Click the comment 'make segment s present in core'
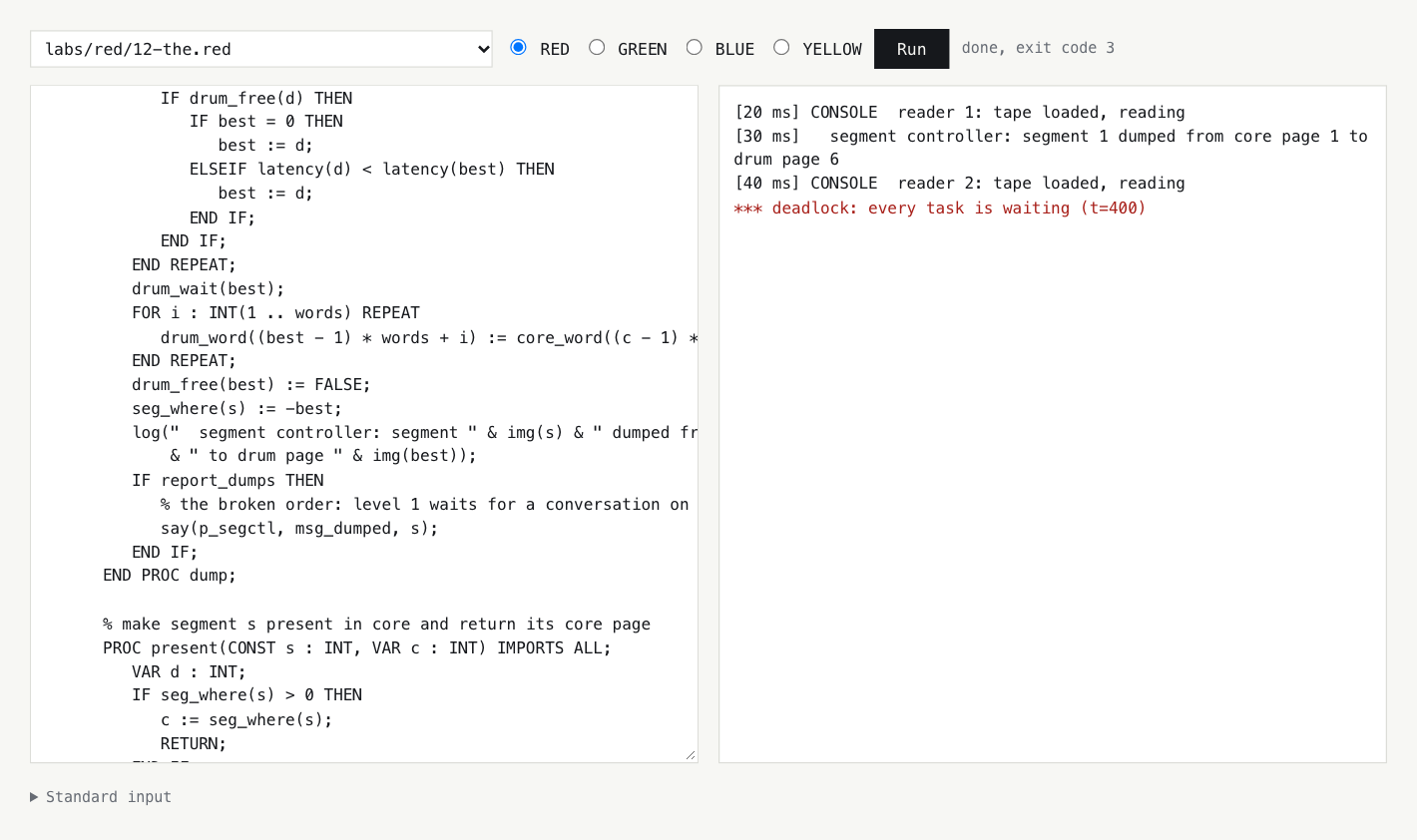Screen dimensions: 1417x840 coord(376,625)
